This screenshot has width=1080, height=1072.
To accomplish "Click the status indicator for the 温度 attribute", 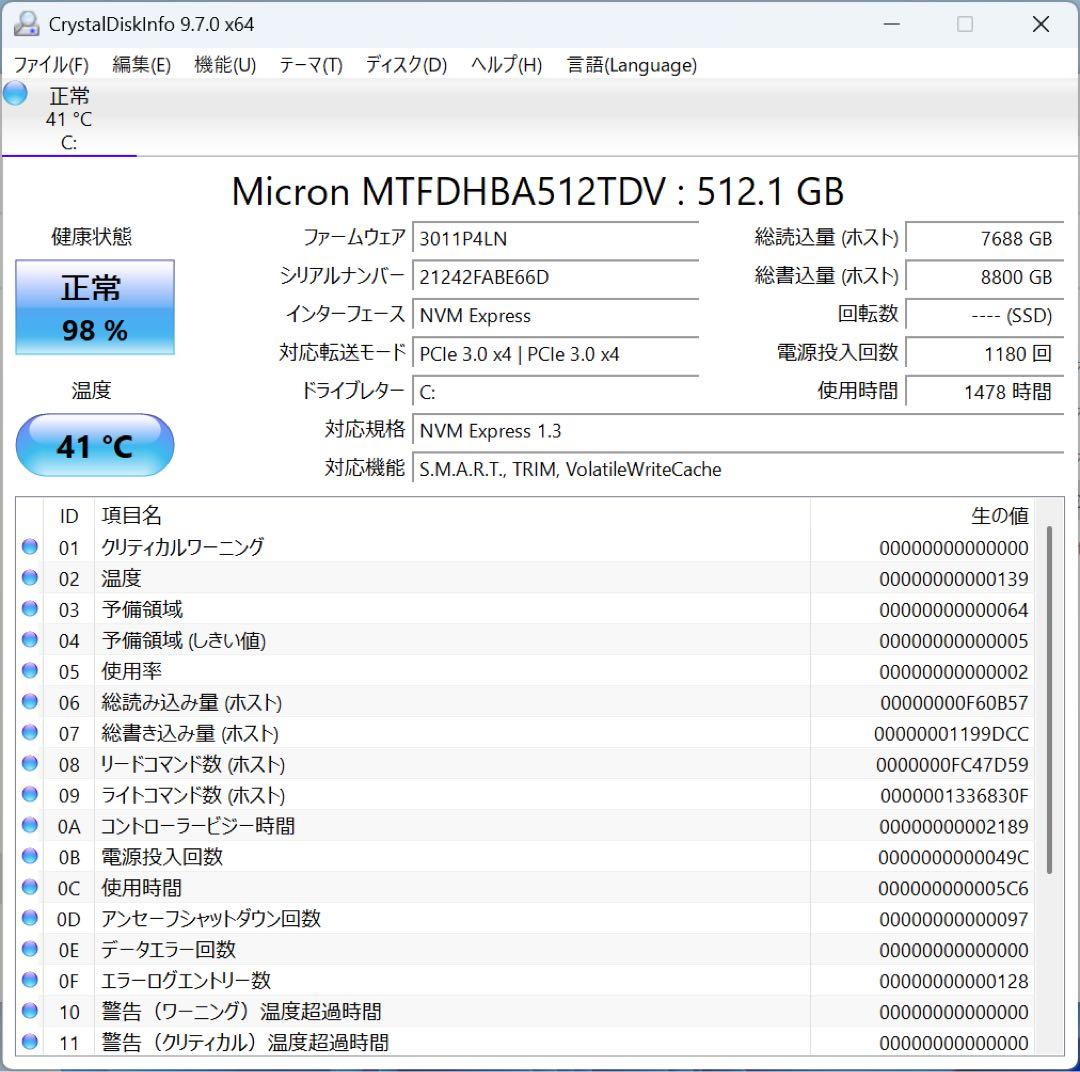I will point(29,578).
